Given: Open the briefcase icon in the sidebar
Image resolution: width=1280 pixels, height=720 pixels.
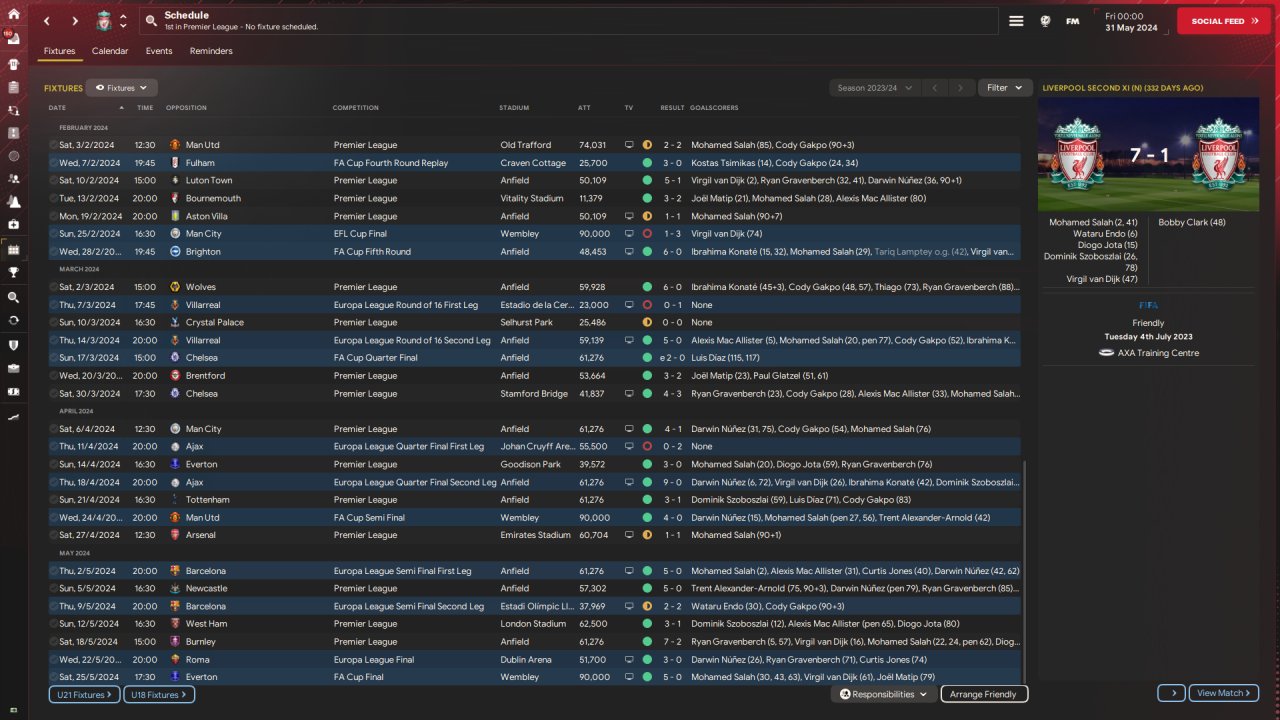Looking at the screenshot, I should click(14, 368).
